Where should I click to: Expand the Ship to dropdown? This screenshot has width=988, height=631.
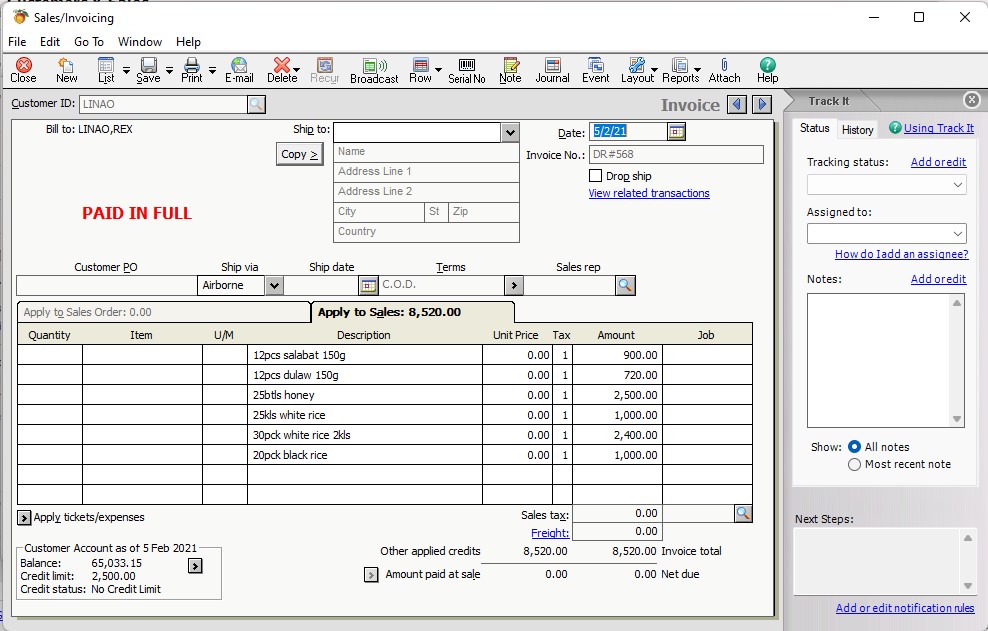tap(510, 132)
